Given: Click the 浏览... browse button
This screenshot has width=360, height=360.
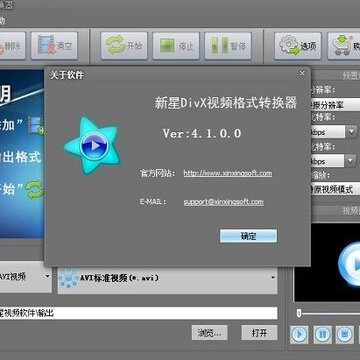Looking at the screenshot, I should pos(209,333).
